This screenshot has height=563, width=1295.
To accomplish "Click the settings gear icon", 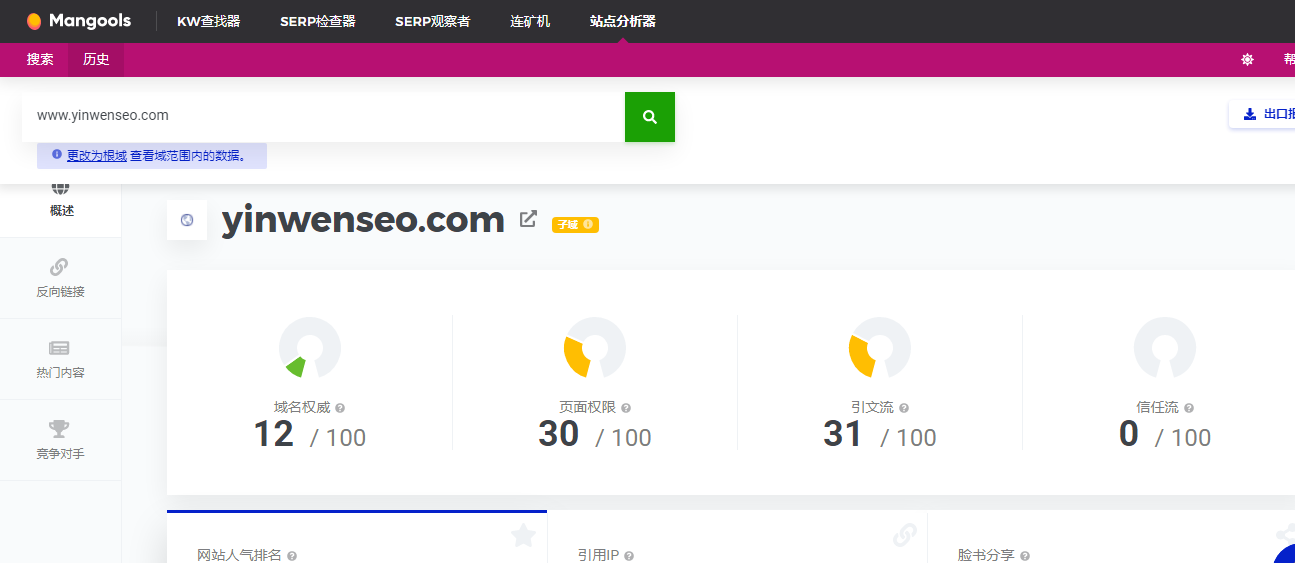I will (x=1247, y=60).
